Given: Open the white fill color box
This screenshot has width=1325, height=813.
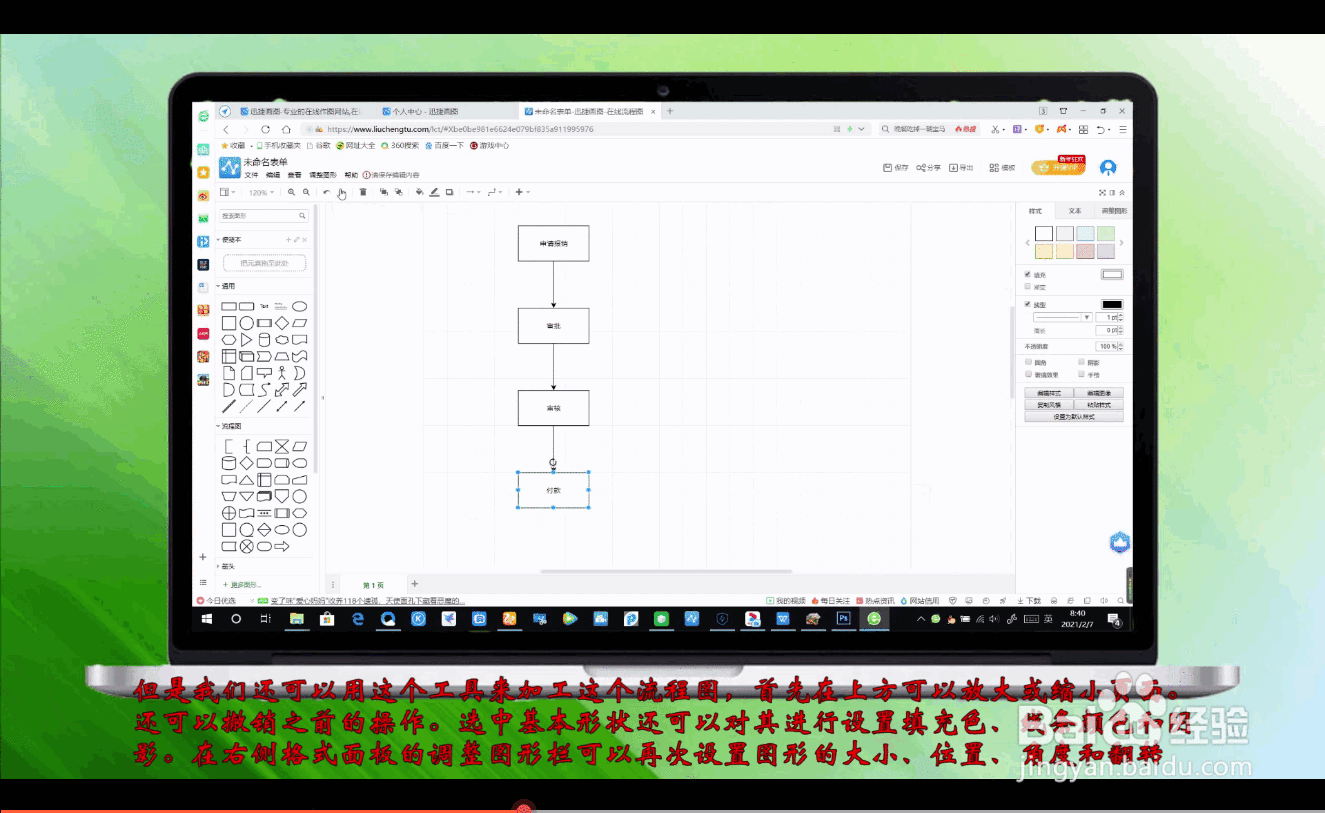Looking at the screenshot, I should pyautogui.click(x=1112, y=274).
